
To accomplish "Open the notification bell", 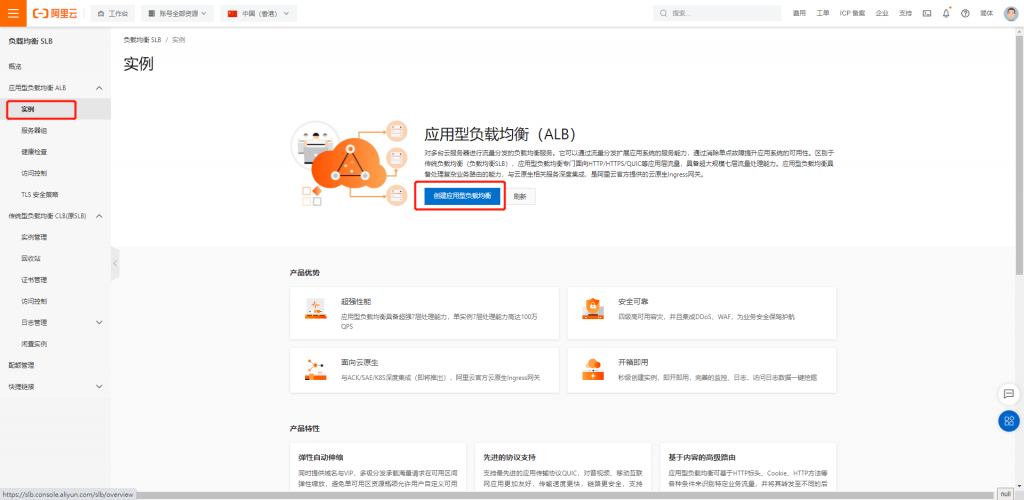I will coord(946,13).
